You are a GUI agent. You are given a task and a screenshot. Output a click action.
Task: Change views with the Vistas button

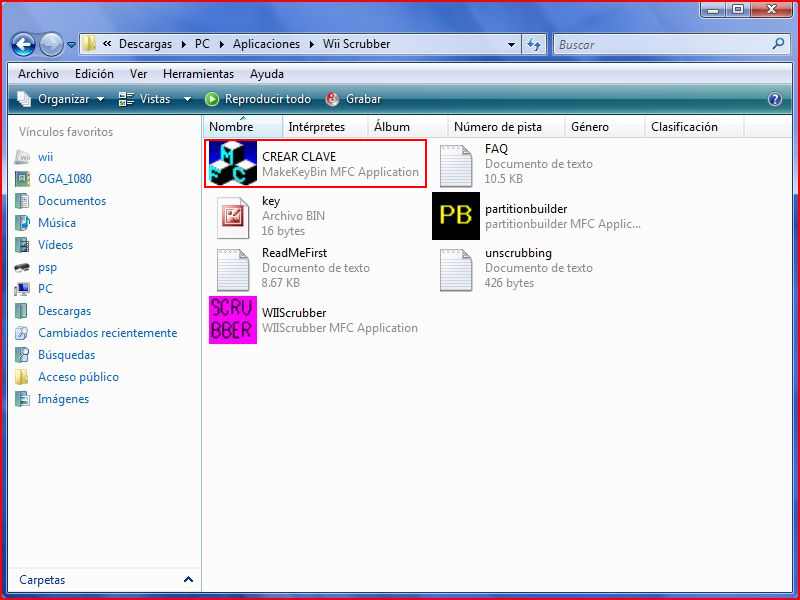click(x=144, y=99)
